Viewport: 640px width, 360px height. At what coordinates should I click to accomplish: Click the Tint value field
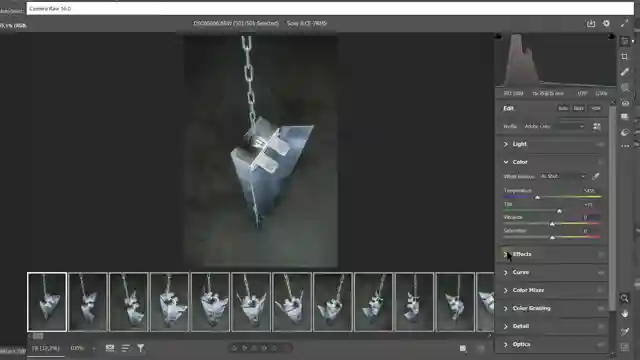(589, 204)
